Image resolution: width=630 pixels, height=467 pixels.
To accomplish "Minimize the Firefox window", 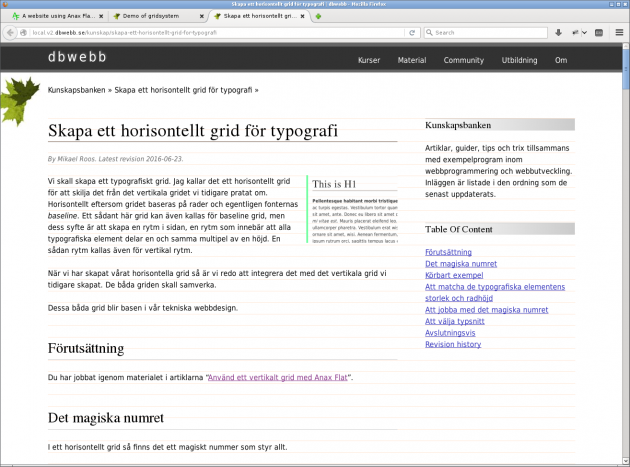I will click(x=612, y=4).
